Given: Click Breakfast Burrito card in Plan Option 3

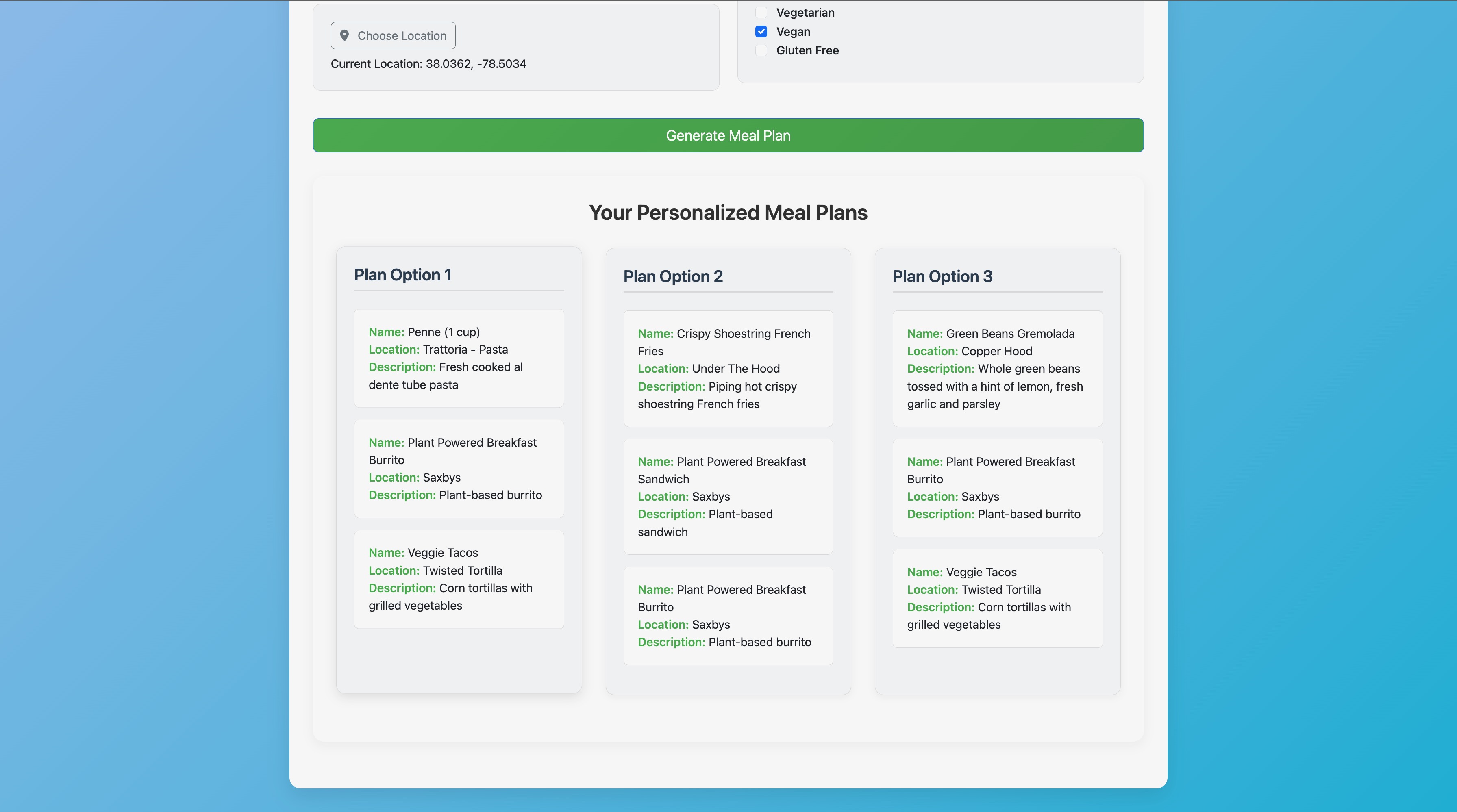Looking at the screenshot, I should tap(997, 487).
